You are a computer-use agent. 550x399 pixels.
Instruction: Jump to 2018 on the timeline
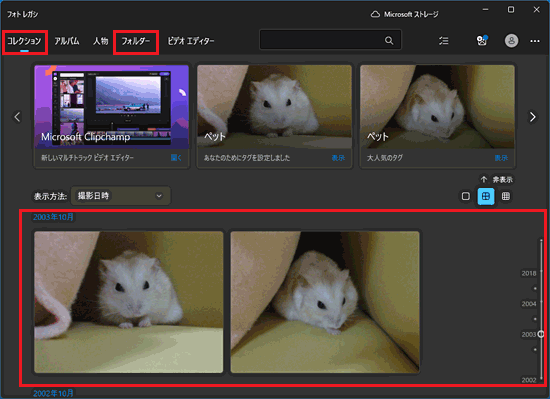point(529,273)
